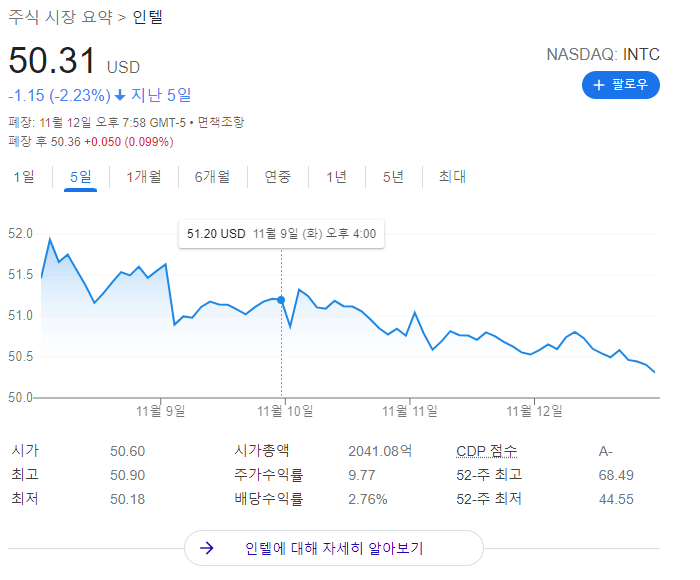Viewport: 700px width, 580px height.
Task: Click the 주가수익률 value 9.77
Action: pos(362,475)
